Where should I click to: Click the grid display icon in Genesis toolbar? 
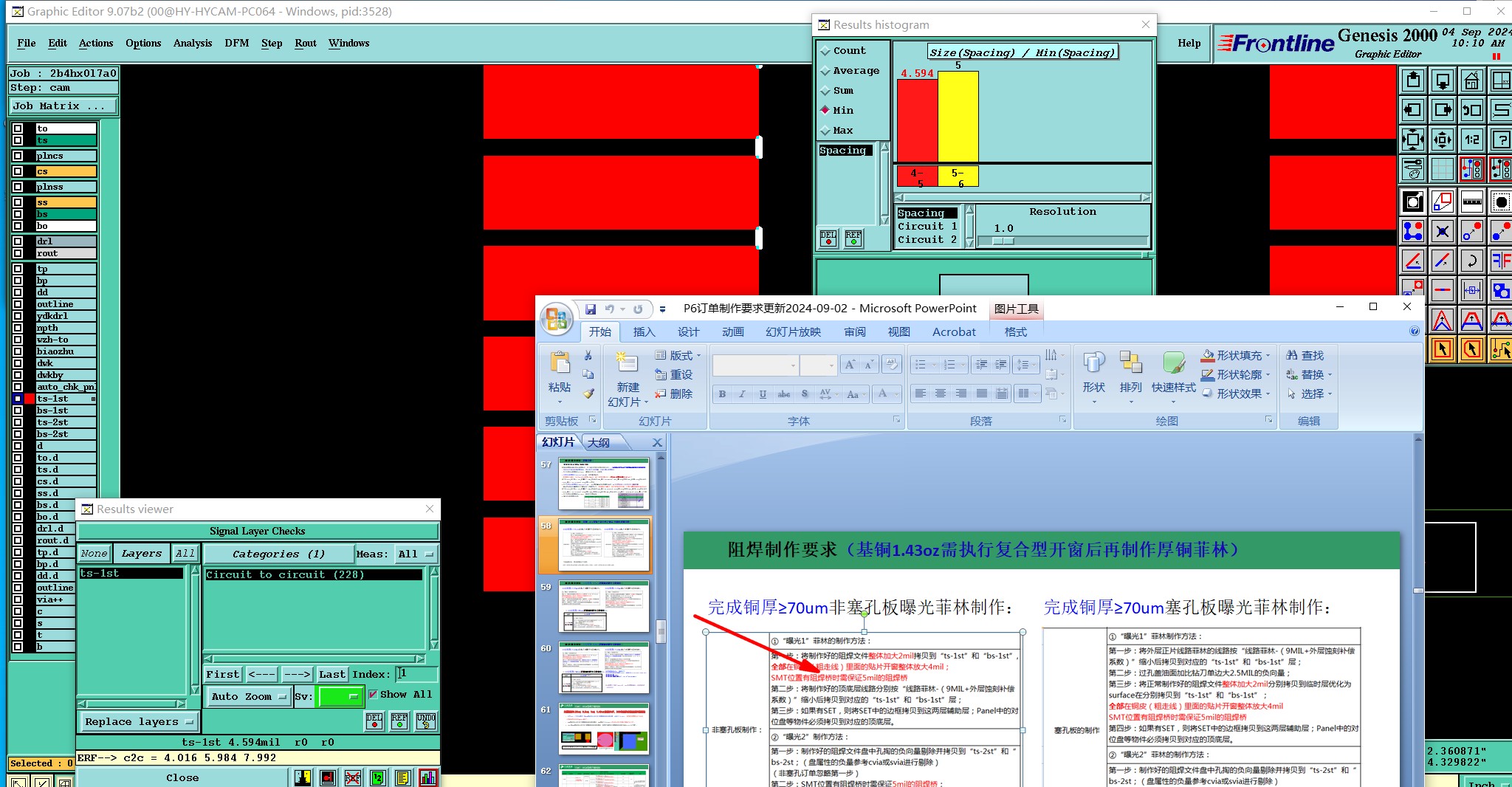(x=1442, y=169)
